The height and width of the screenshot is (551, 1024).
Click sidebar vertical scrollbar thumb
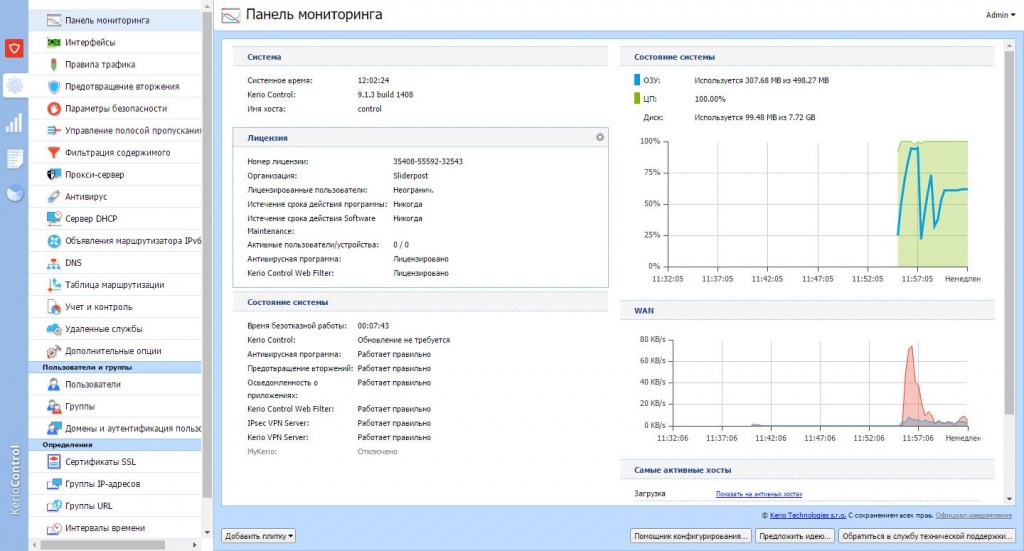(207, 255)
